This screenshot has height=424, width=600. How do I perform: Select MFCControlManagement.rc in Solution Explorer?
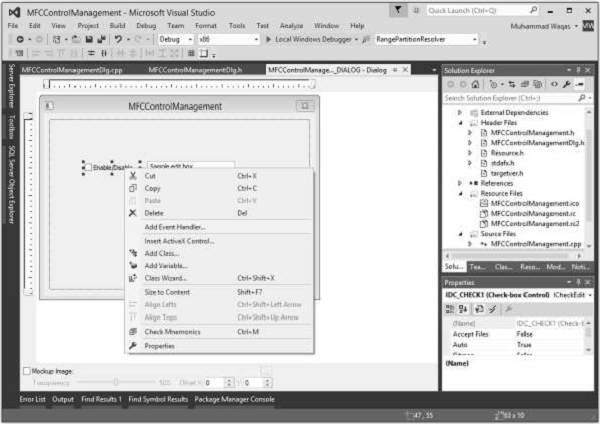533,214
